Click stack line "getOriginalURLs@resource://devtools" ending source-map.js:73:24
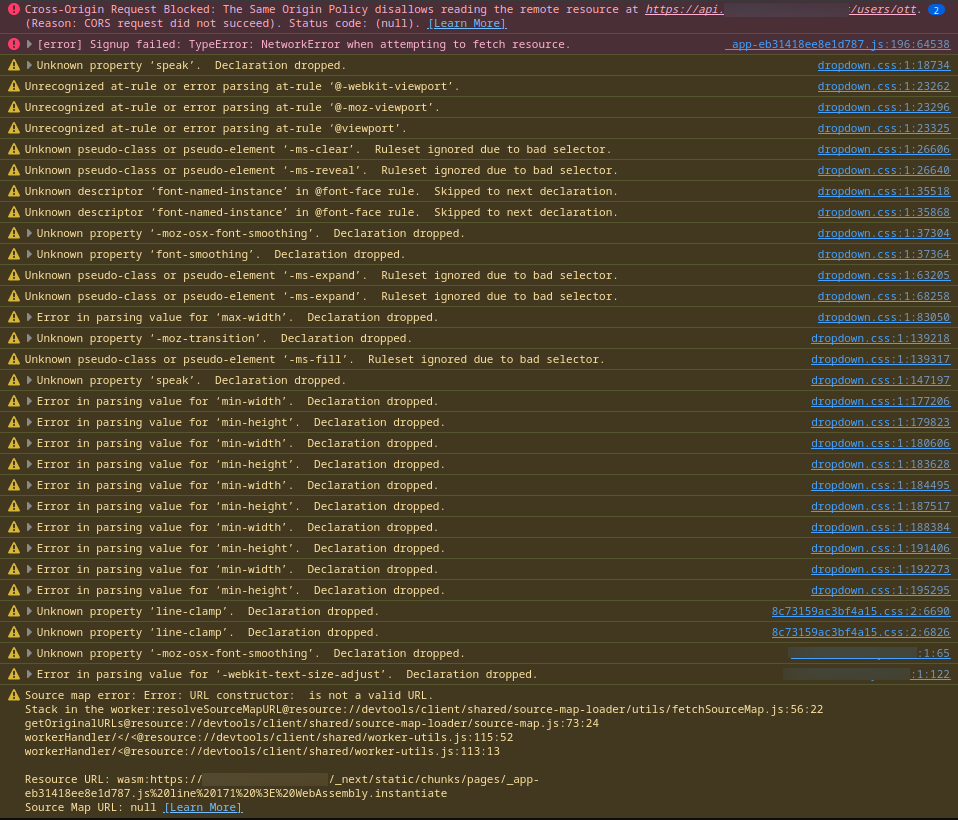Image resolution: width=958 pixels, height=820 pixels. [x=312, y=723]
